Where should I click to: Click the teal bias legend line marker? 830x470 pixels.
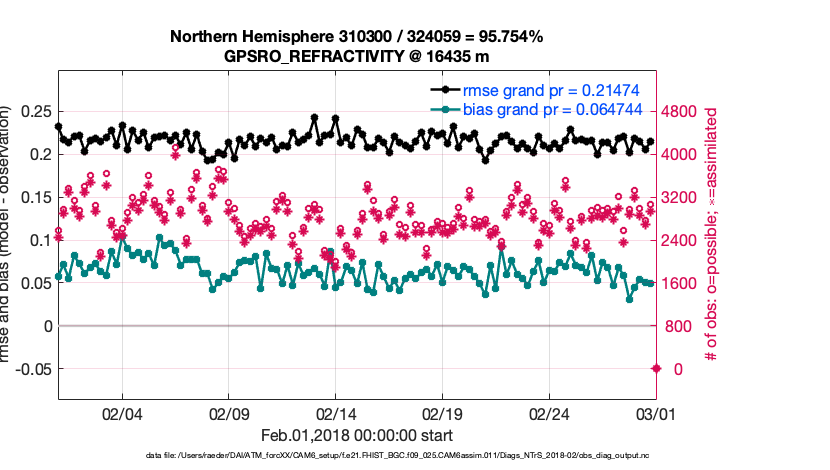(x=443, y=109)
